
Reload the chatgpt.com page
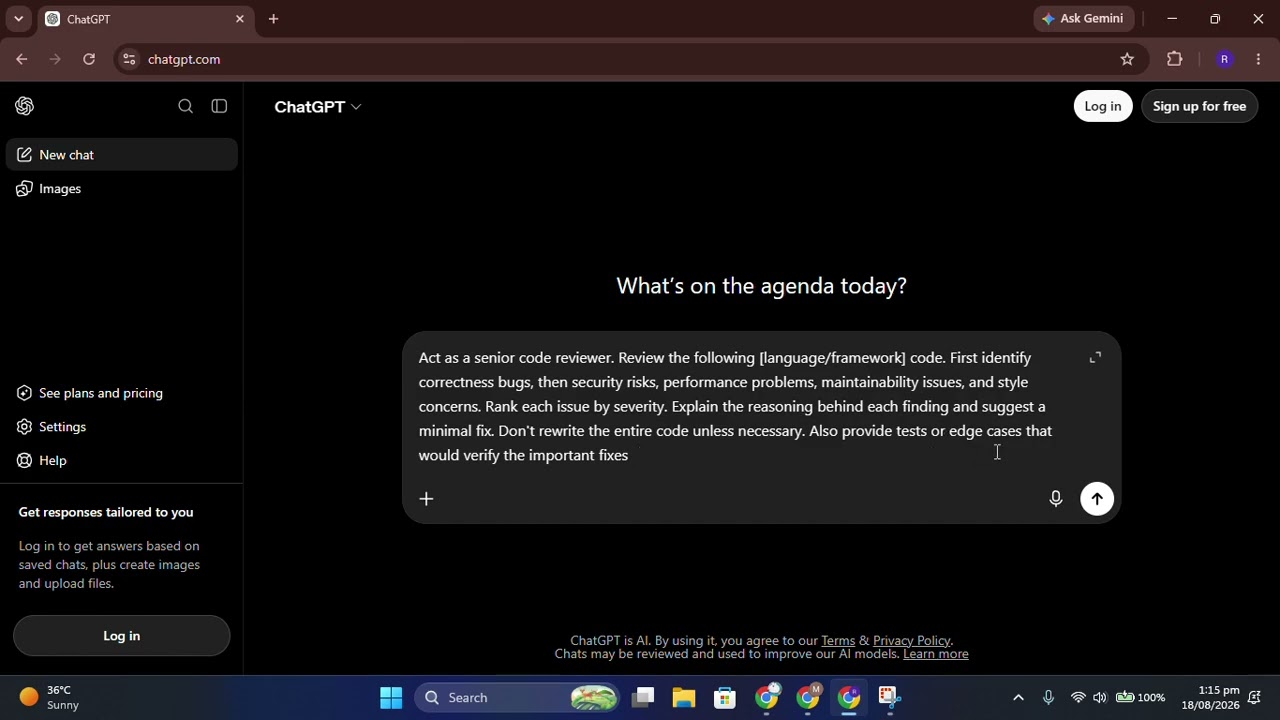(89, 59)
